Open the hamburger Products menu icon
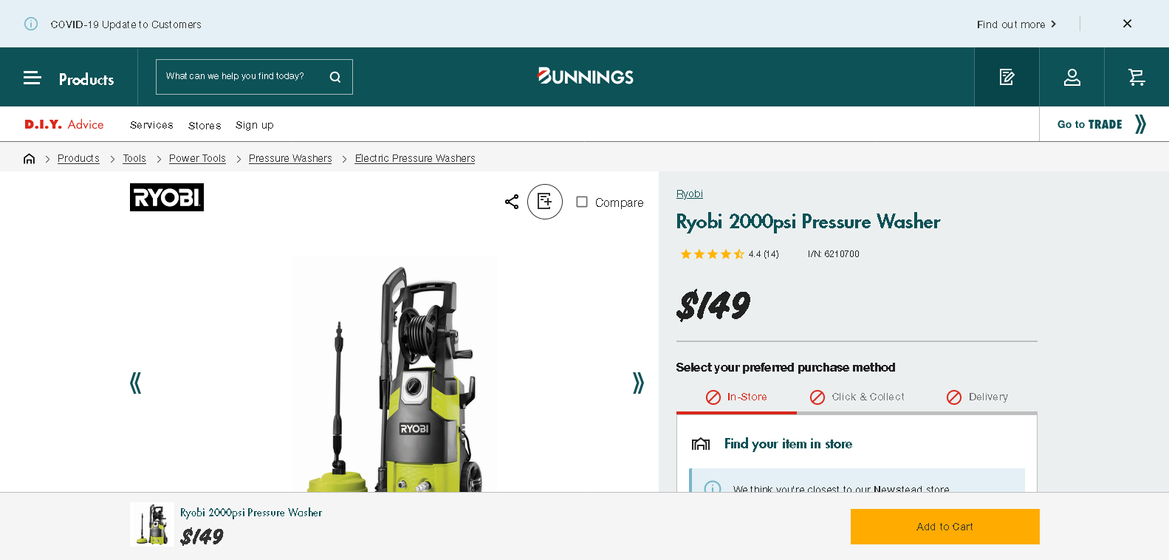The width and height of the screenshot is (1169, 560). 32,78
